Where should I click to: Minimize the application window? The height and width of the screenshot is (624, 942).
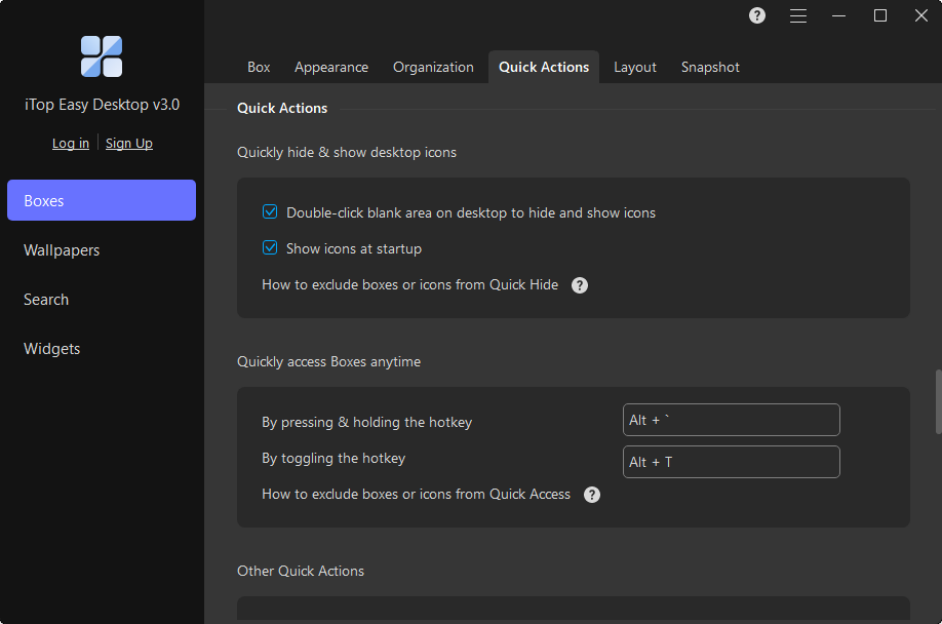point(839,16)
